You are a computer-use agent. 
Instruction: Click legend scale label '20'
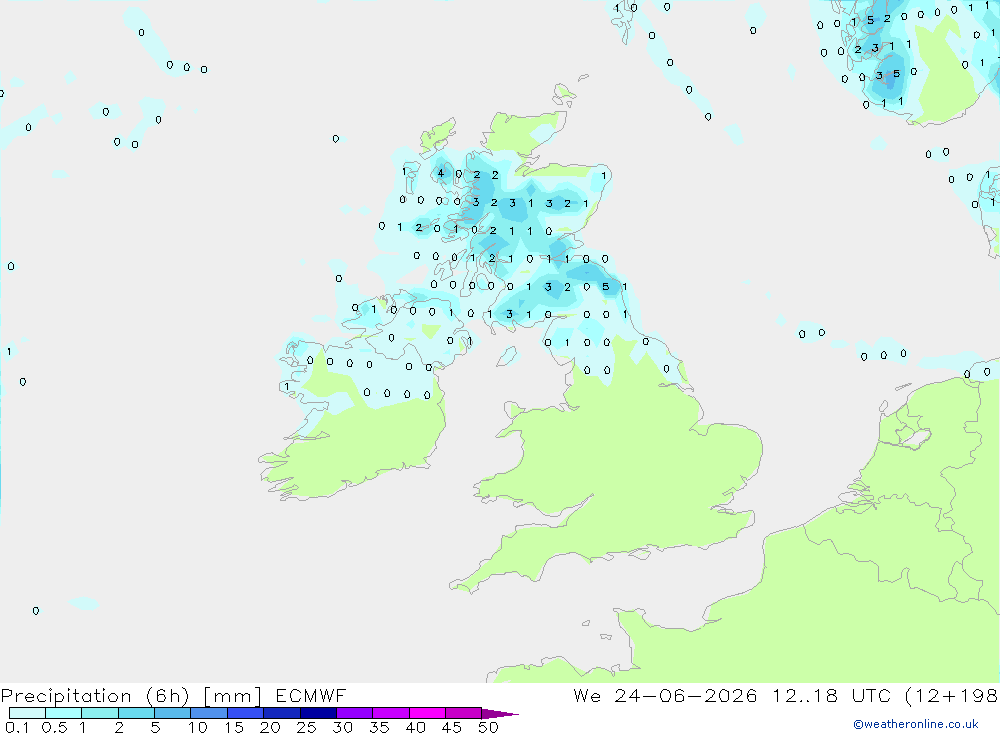[x=270, y=727]
